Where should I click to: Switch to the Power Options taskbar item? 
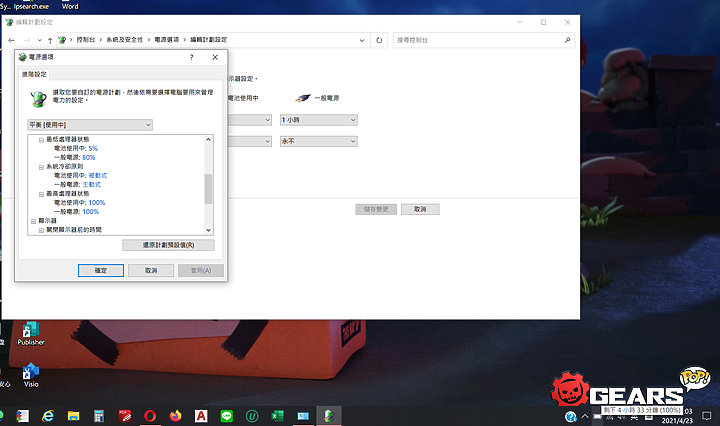328,416
